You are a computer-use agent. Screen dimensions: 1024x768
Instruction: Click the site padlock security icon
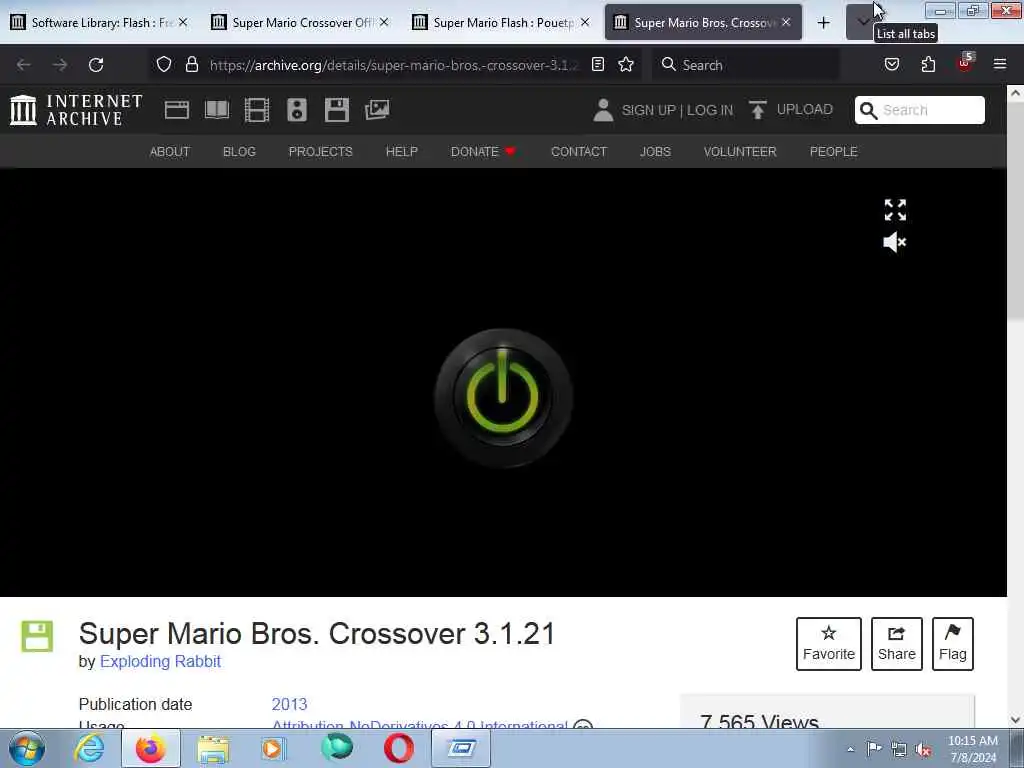[x=191, y=64]
